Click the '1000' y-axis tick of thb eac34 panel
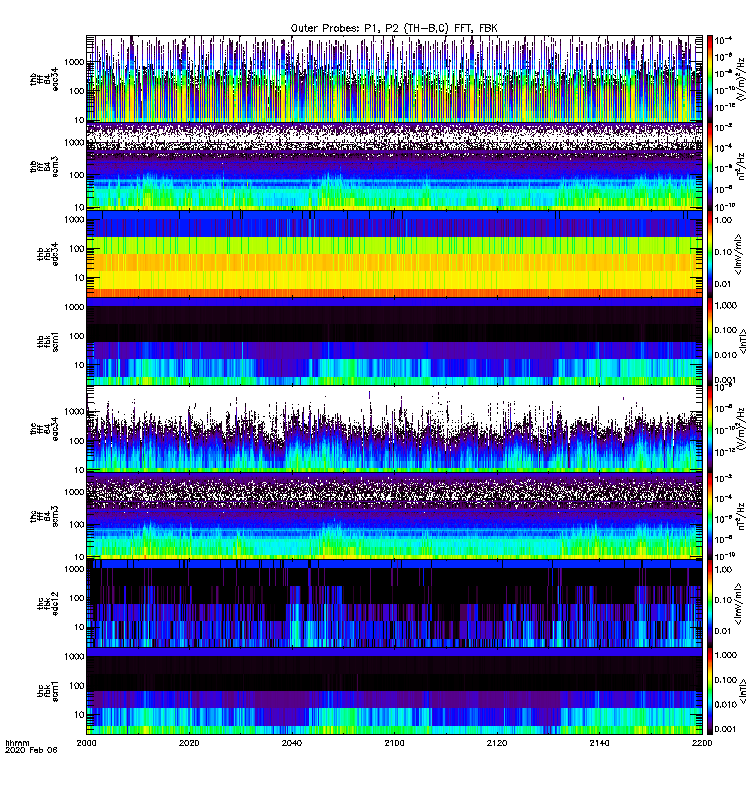Image resolution: width=750 pixels, height=800 pixels. (x=74, y=62)
